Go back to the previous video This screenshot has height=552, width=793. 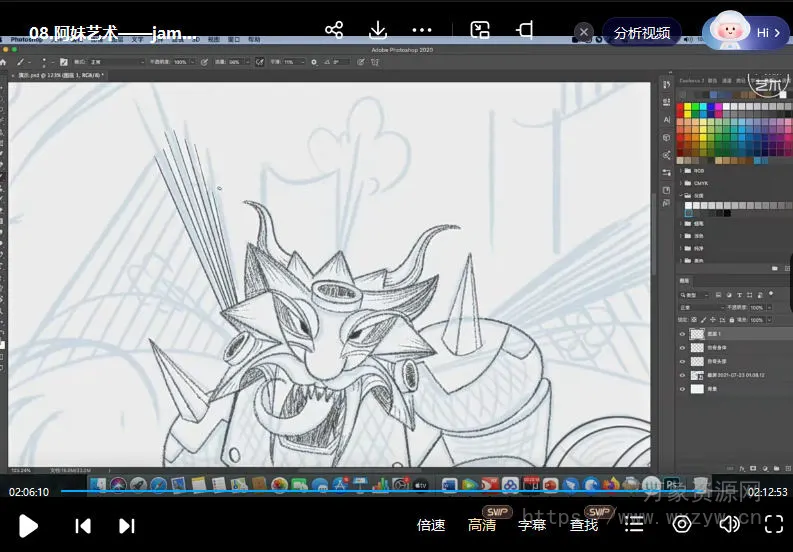click(x=83, y=525)
